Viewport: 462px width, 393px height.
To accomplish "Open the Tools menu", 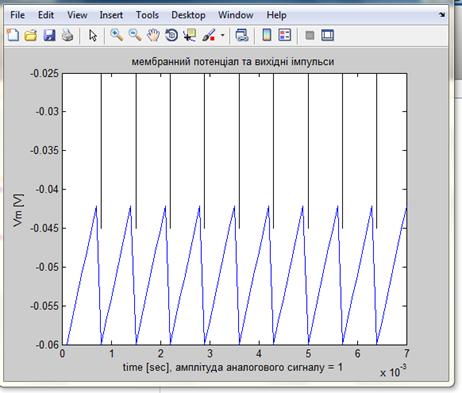I will tap(147, 15).
